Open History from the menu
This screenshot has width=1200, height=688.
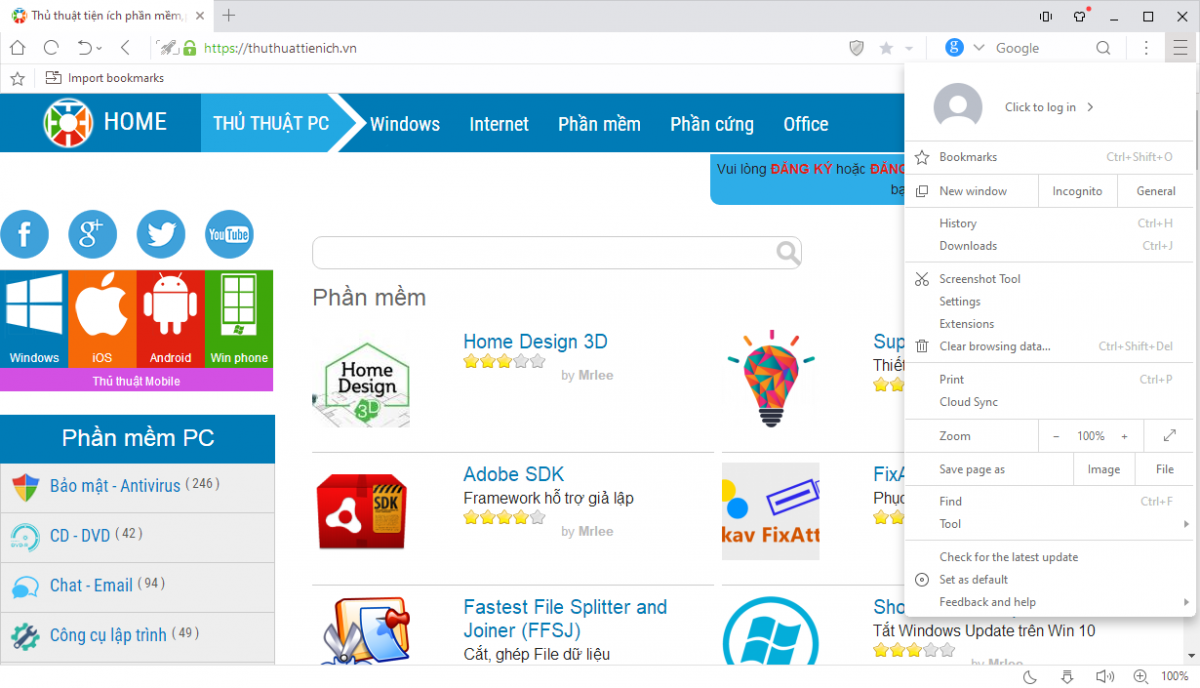tap(958, 223)
